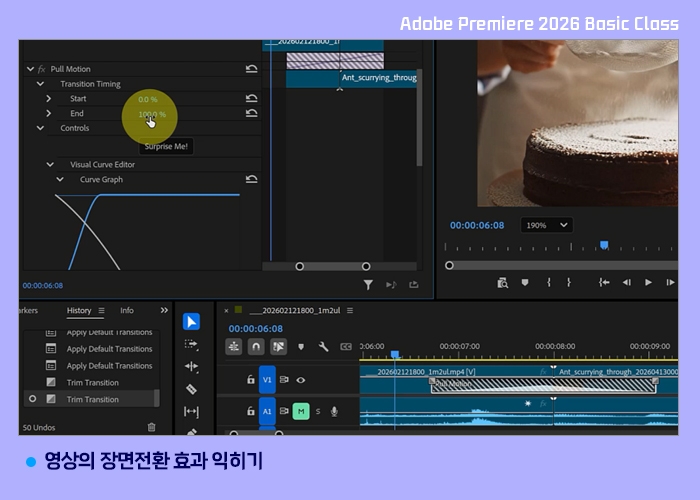Select the last Trim Transition history state
This screenshot has width=700, height=500.
click(x=91, y=399)
